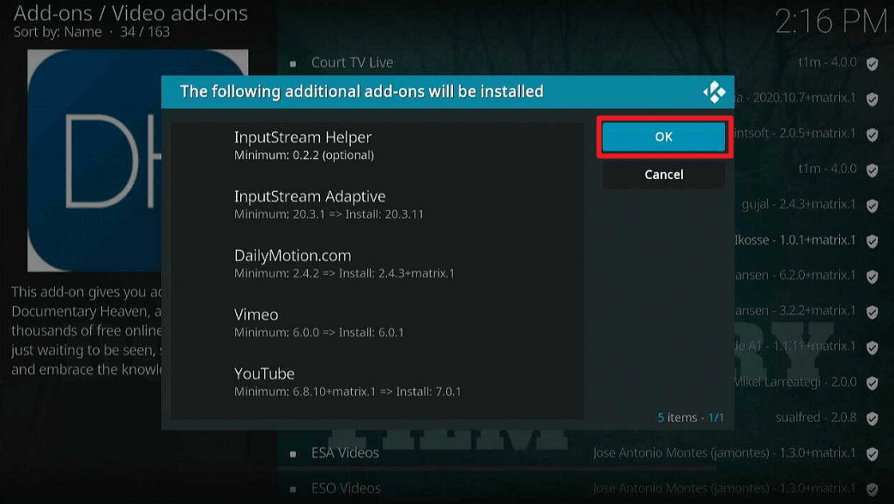Click the 'Sort by: Name' label

pos(58,32)
